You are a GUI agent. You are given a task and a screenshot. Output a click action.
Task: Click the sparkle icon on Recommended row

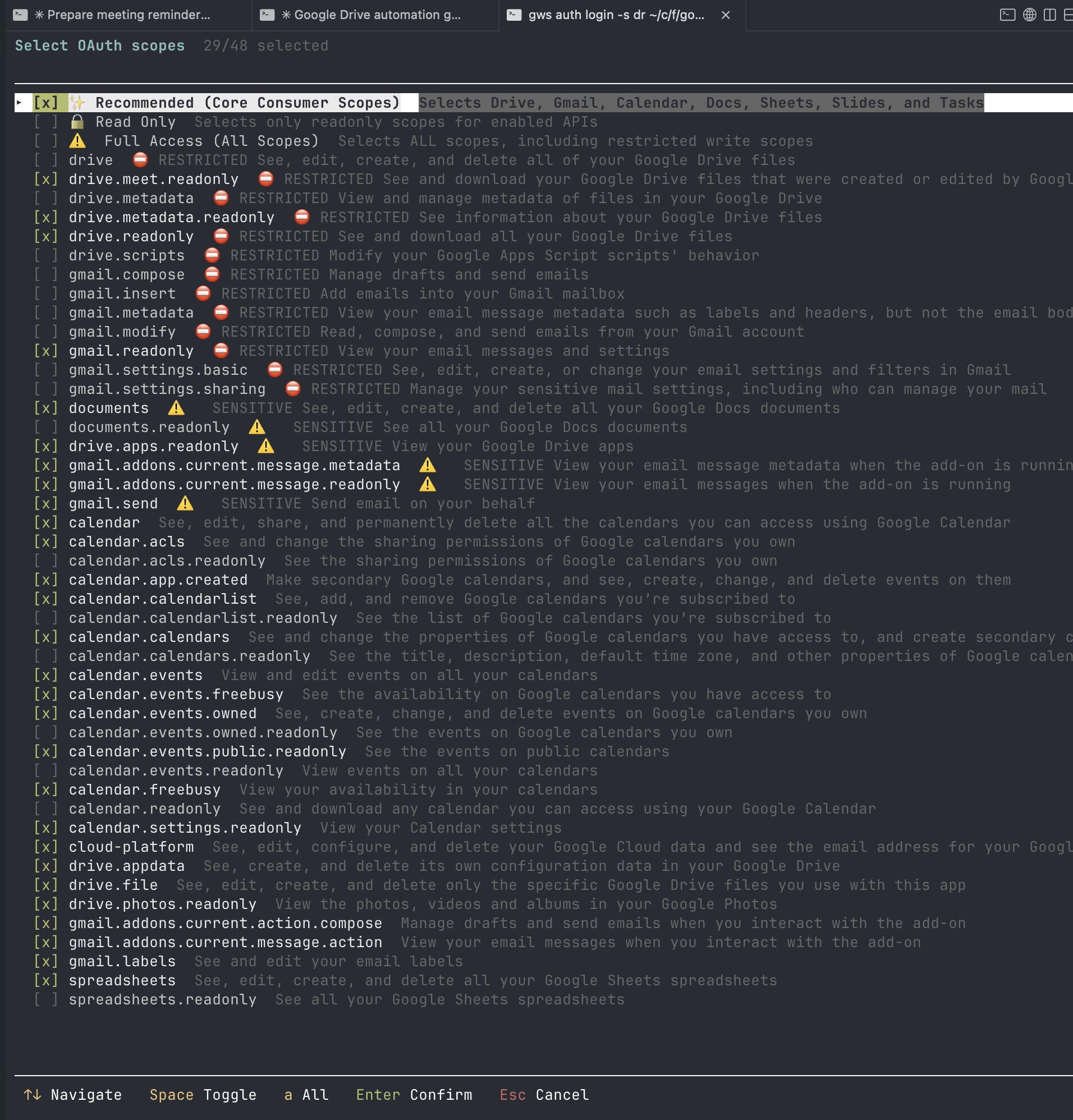click(x=79, y=103)
